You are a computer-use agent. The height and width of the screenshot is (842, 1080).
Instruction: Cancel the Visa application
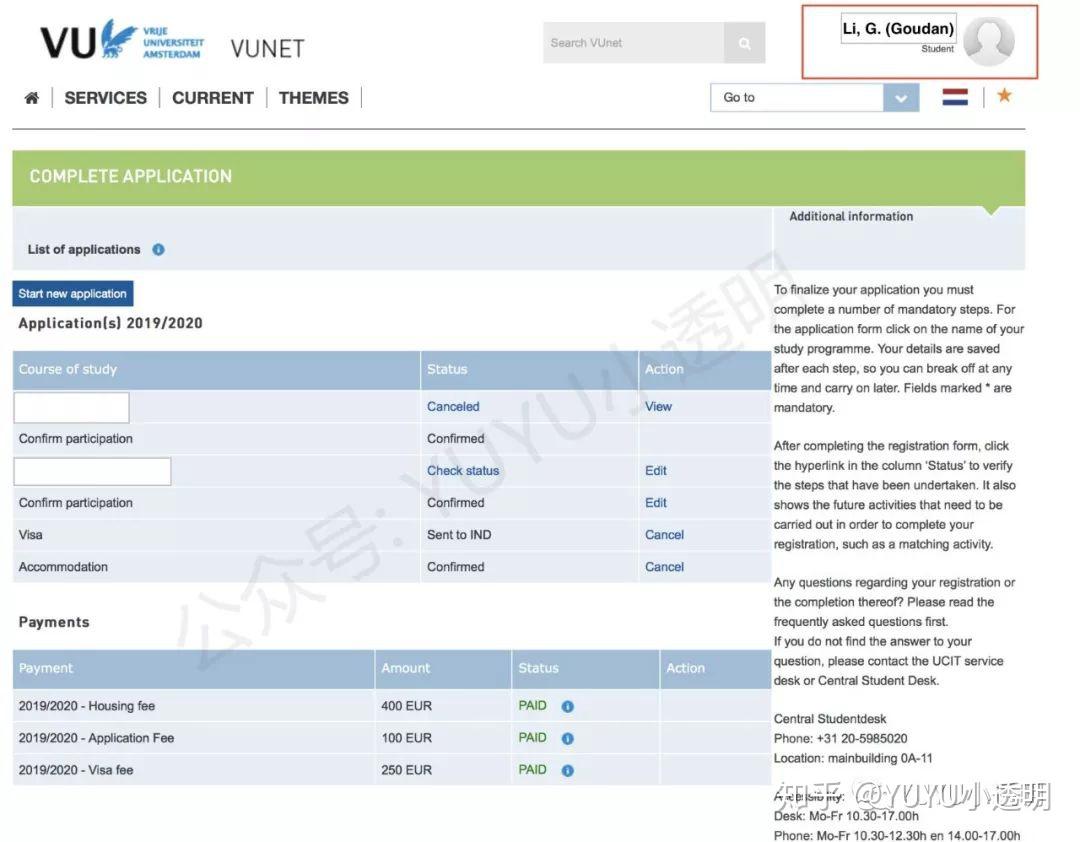tap(664, 535)
